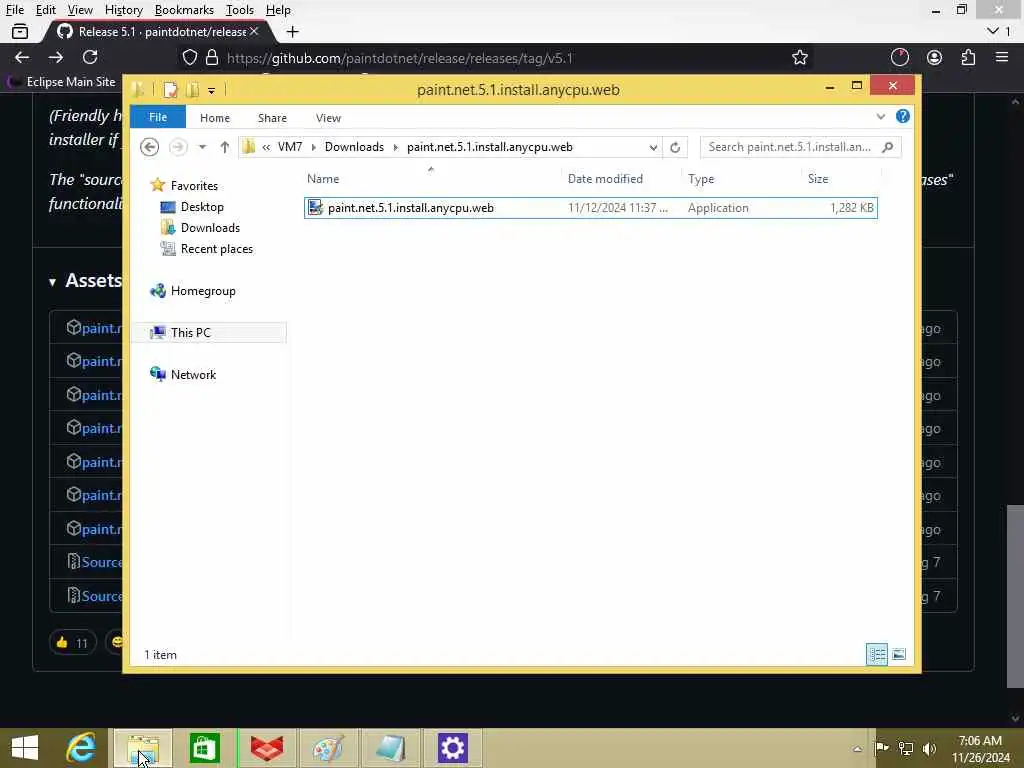Open Downloads in navigation pane
1024x768 pixels.
[x=210, y=228]
